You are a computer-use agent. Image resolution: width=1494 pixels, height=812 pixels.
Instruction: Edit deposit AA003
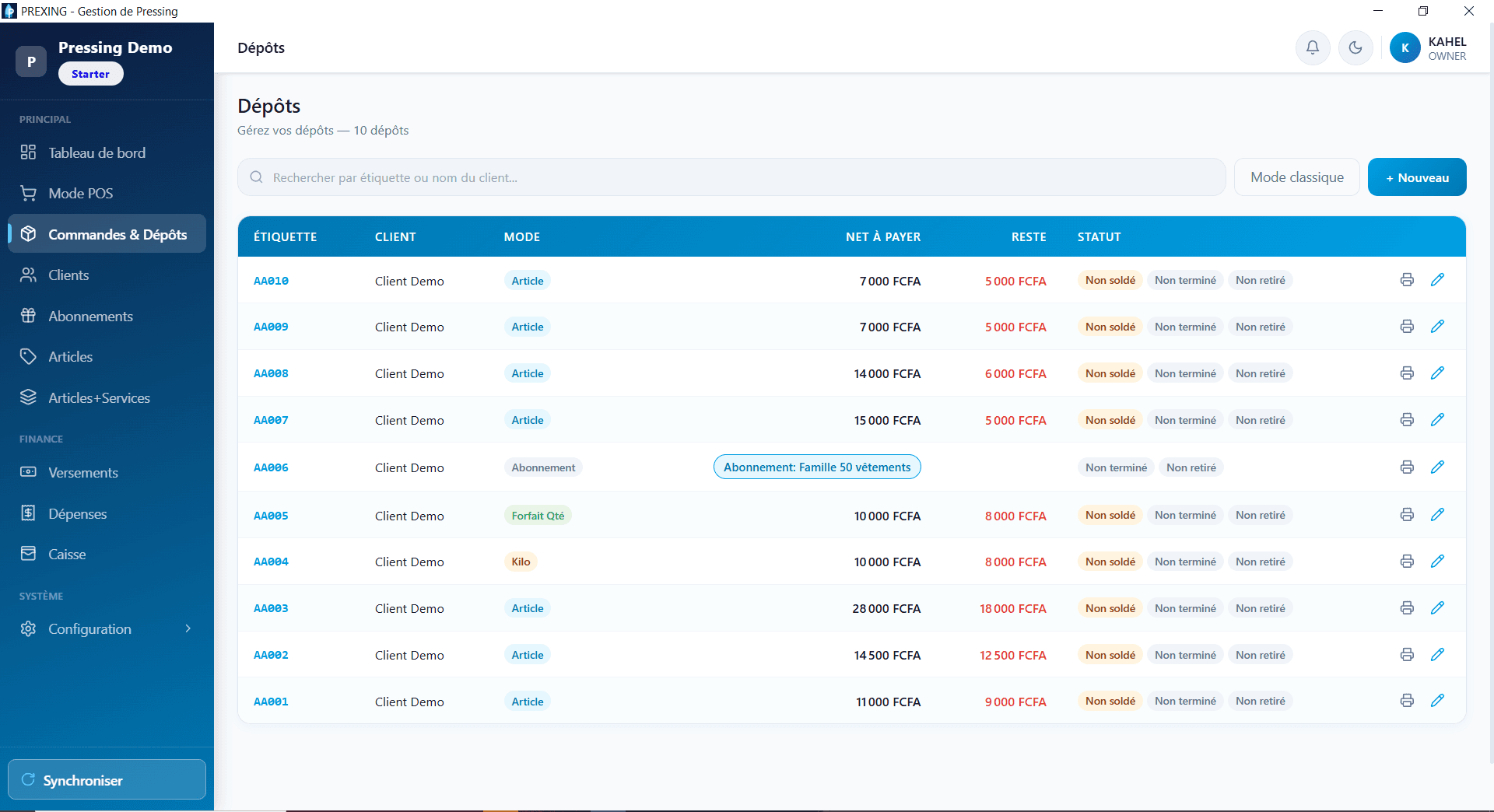coord(1437,608)
